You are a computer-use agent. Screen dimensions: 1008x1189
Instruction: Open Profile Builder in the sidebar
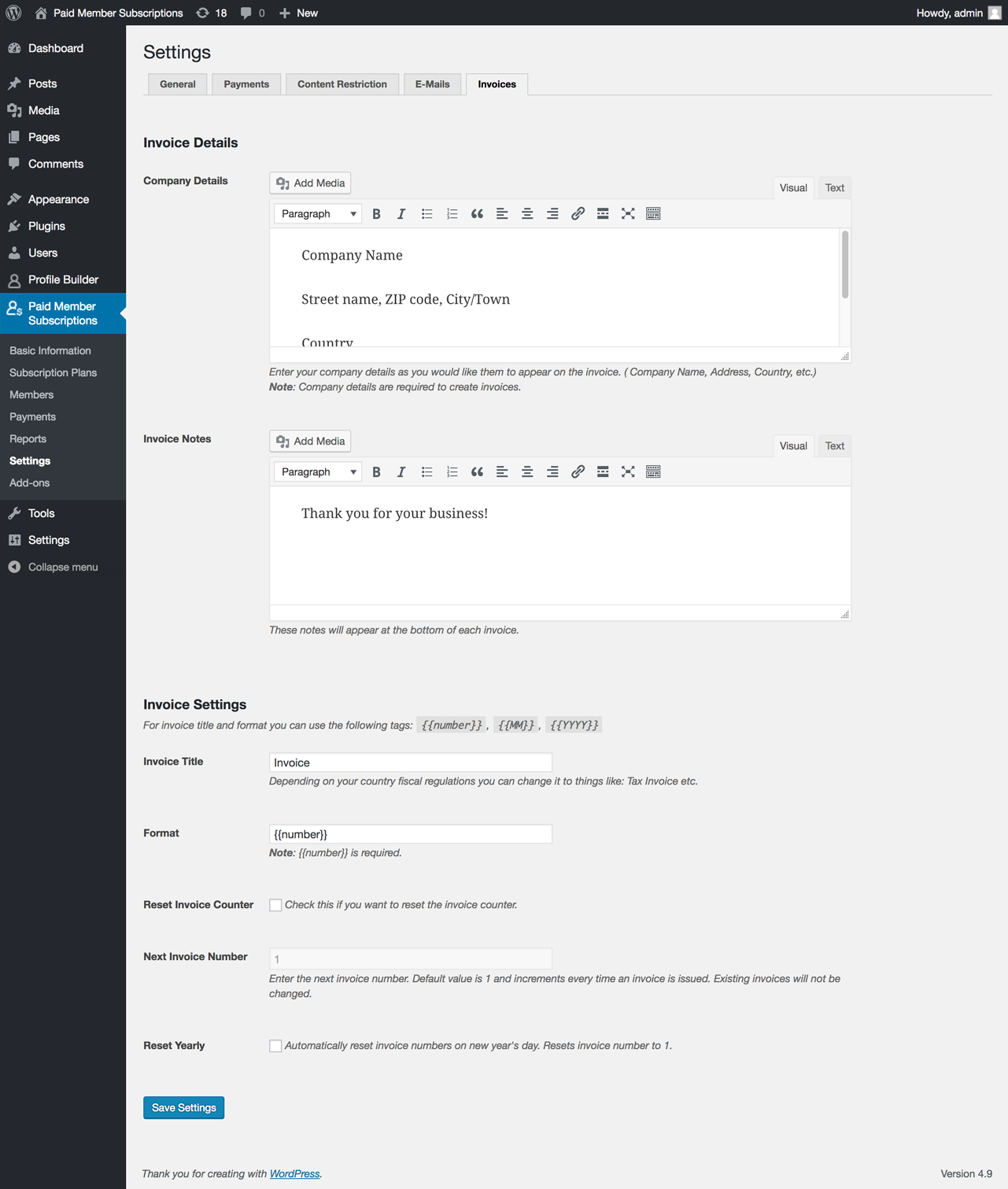coord(63,280)
